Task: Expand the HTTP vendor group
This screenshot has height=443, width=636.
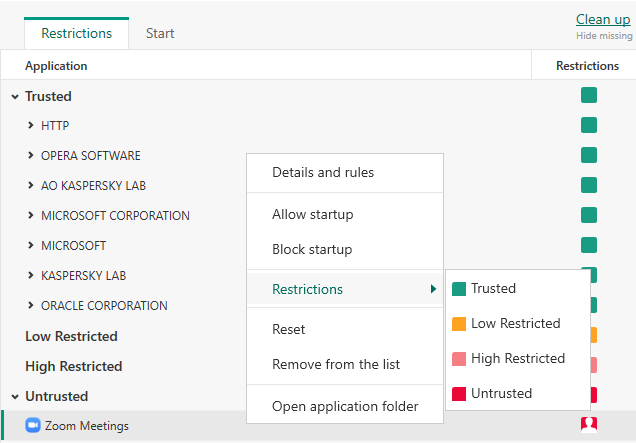Action: click(x=30, y=125)
